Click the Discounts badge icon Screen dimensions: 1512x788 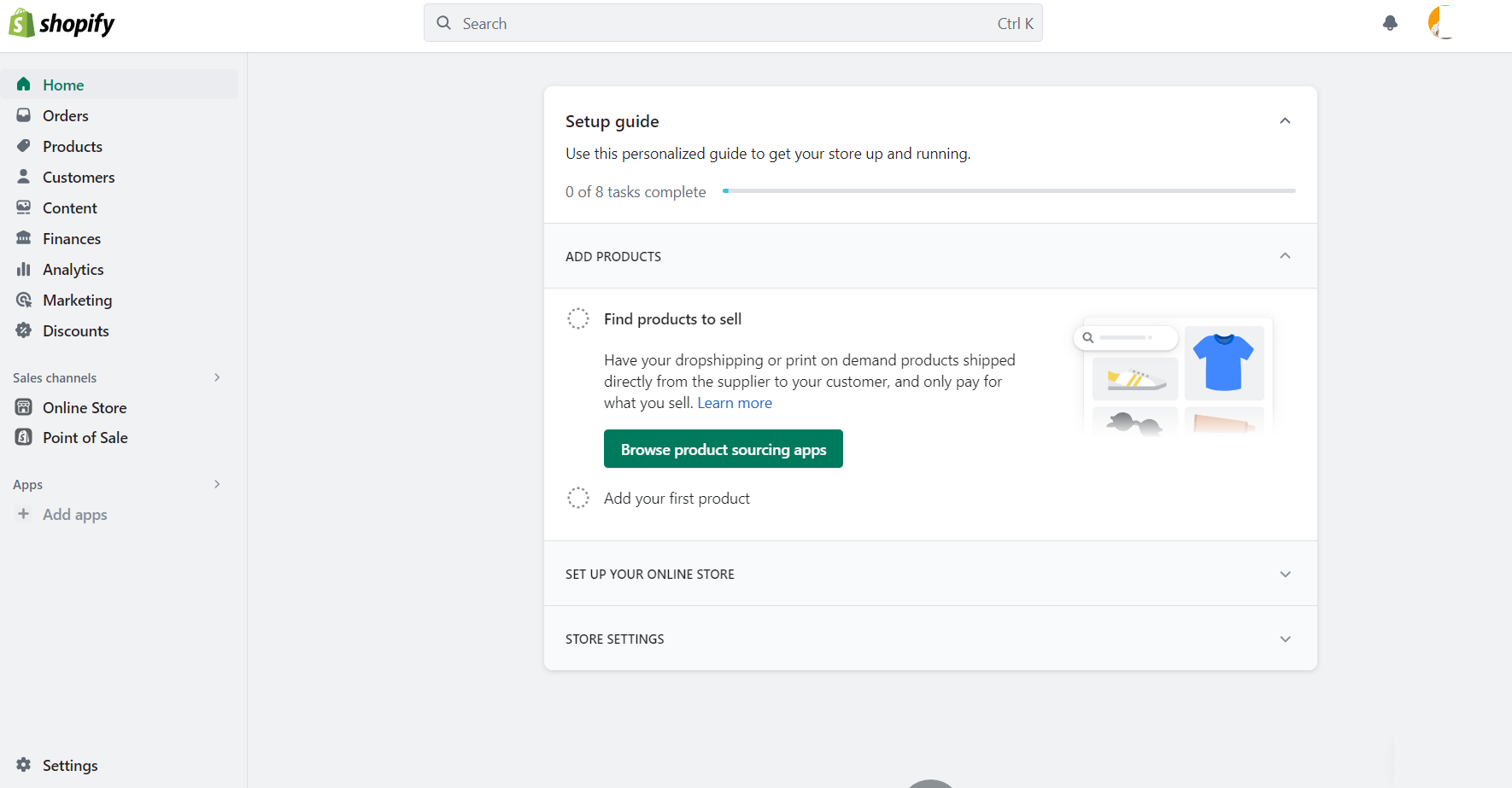pos(24,330)
